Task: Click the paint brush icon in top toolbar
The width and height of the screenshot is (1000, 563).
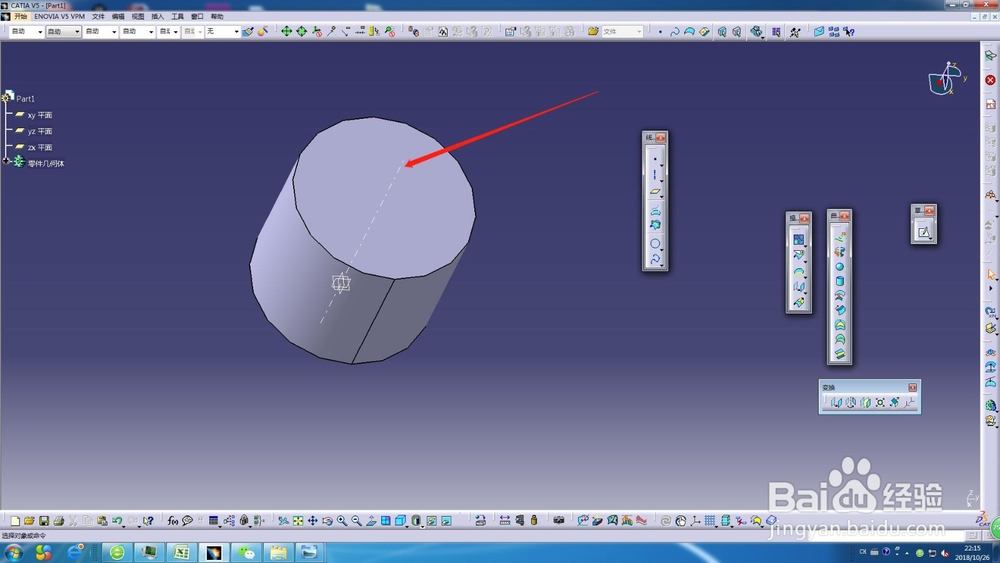Action: click(x=247, y=31)
